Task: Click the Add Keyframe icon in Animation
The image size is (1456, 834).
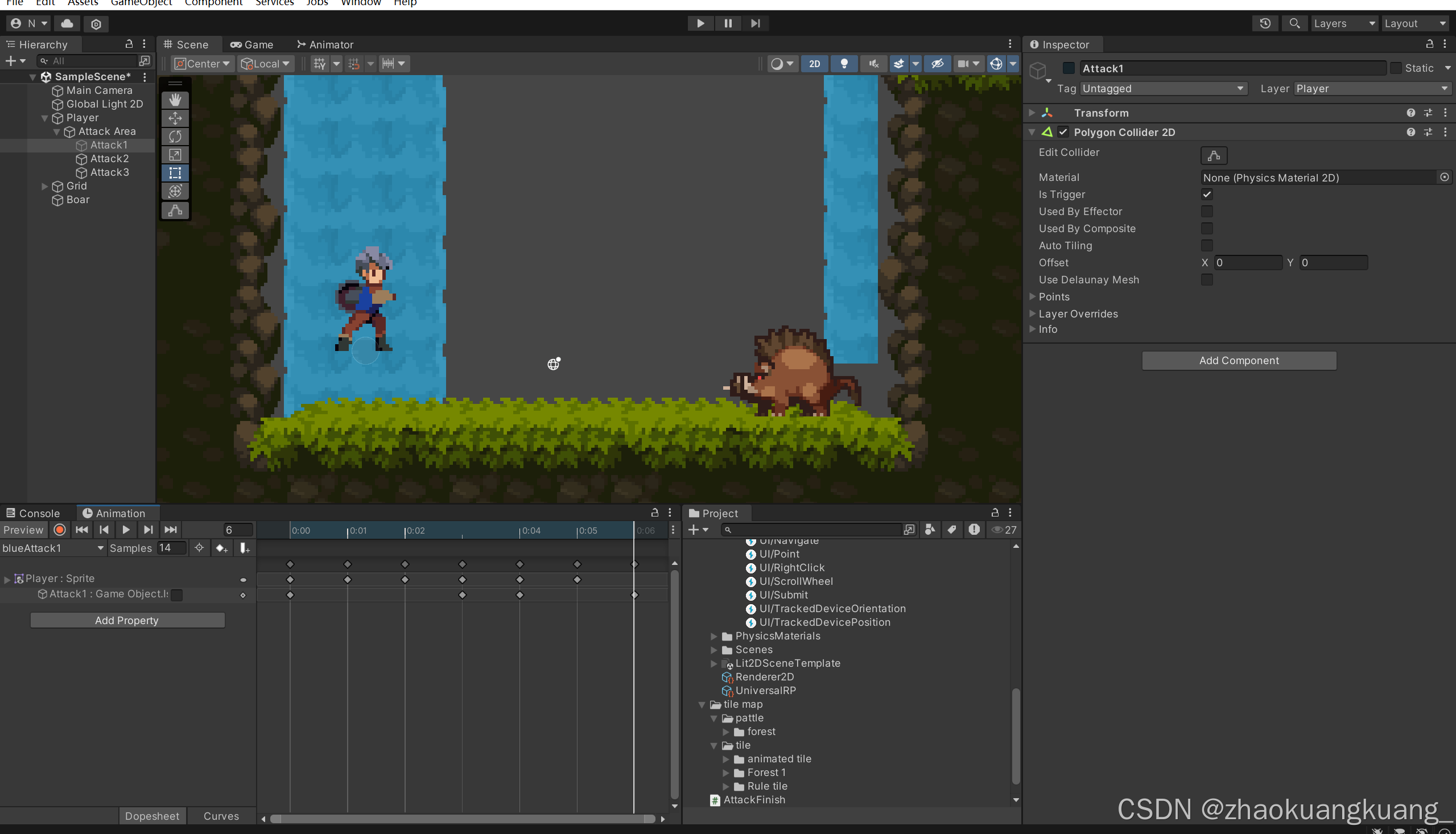Action: pos(221,548)
